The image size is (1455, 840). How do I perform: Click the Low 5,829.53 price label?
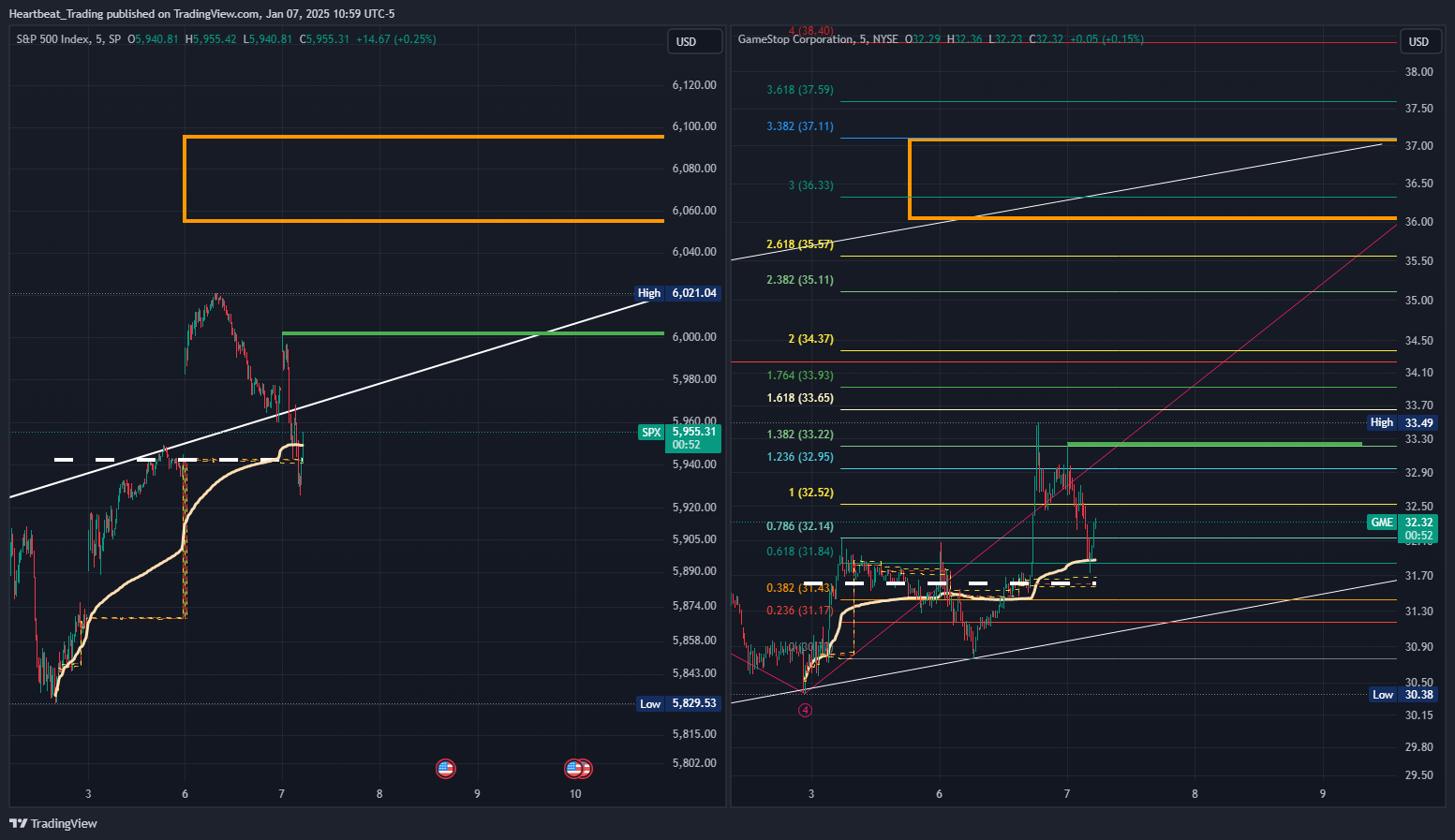[678, 703]
